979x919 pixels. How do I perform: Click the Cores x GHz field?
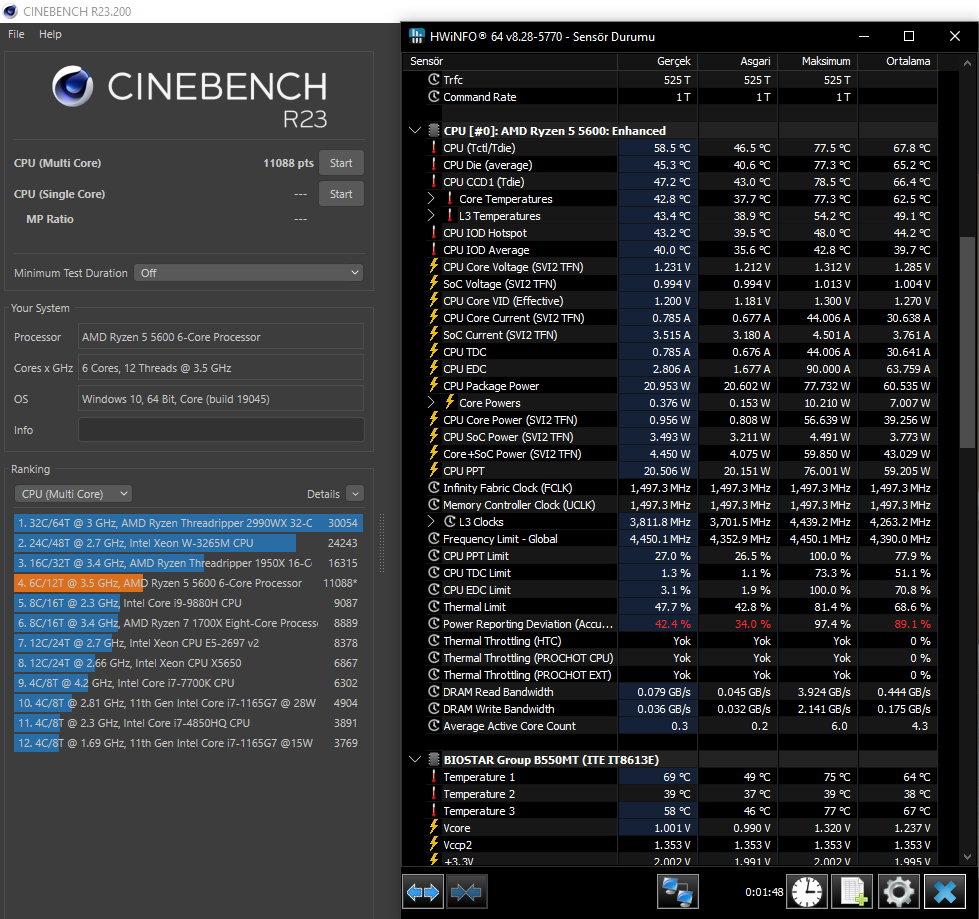[x=221, y=368]
